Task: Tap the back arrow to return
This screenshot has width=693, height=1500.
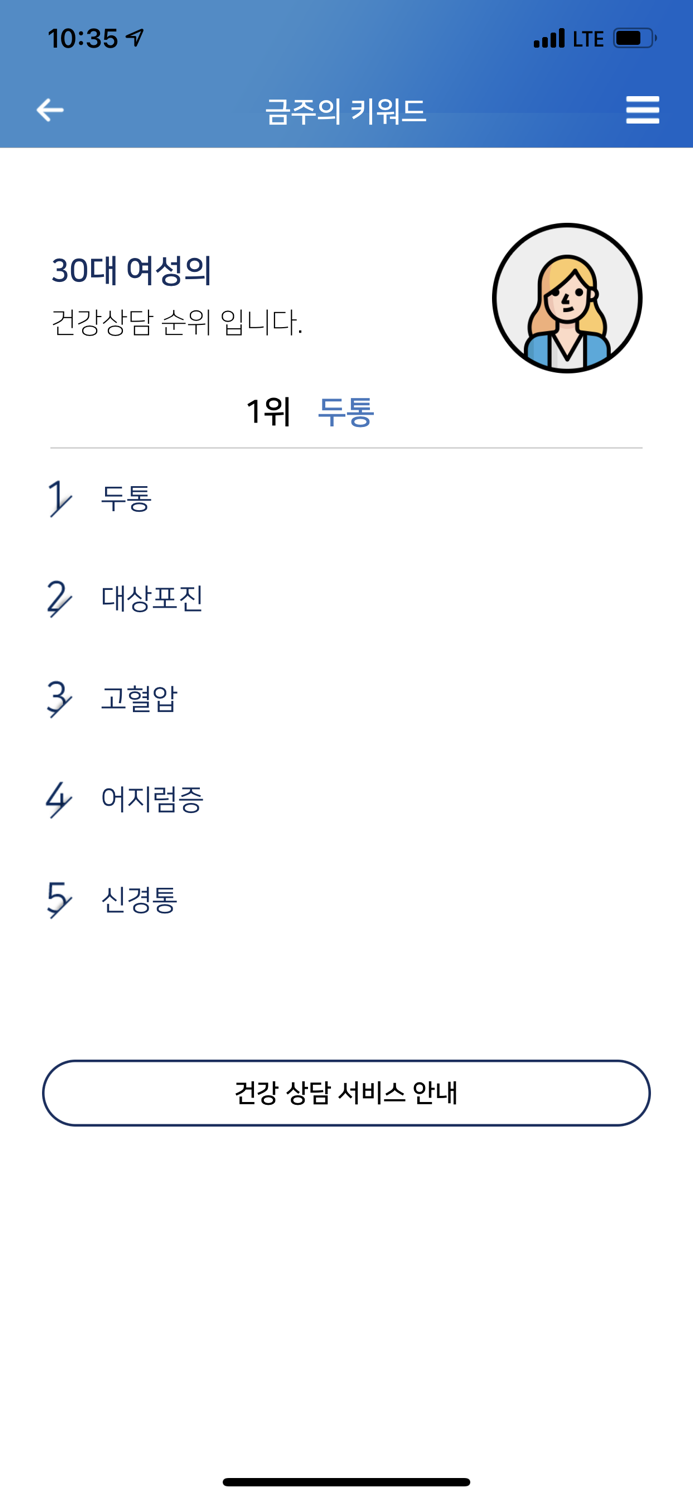Action: [49, 110]
